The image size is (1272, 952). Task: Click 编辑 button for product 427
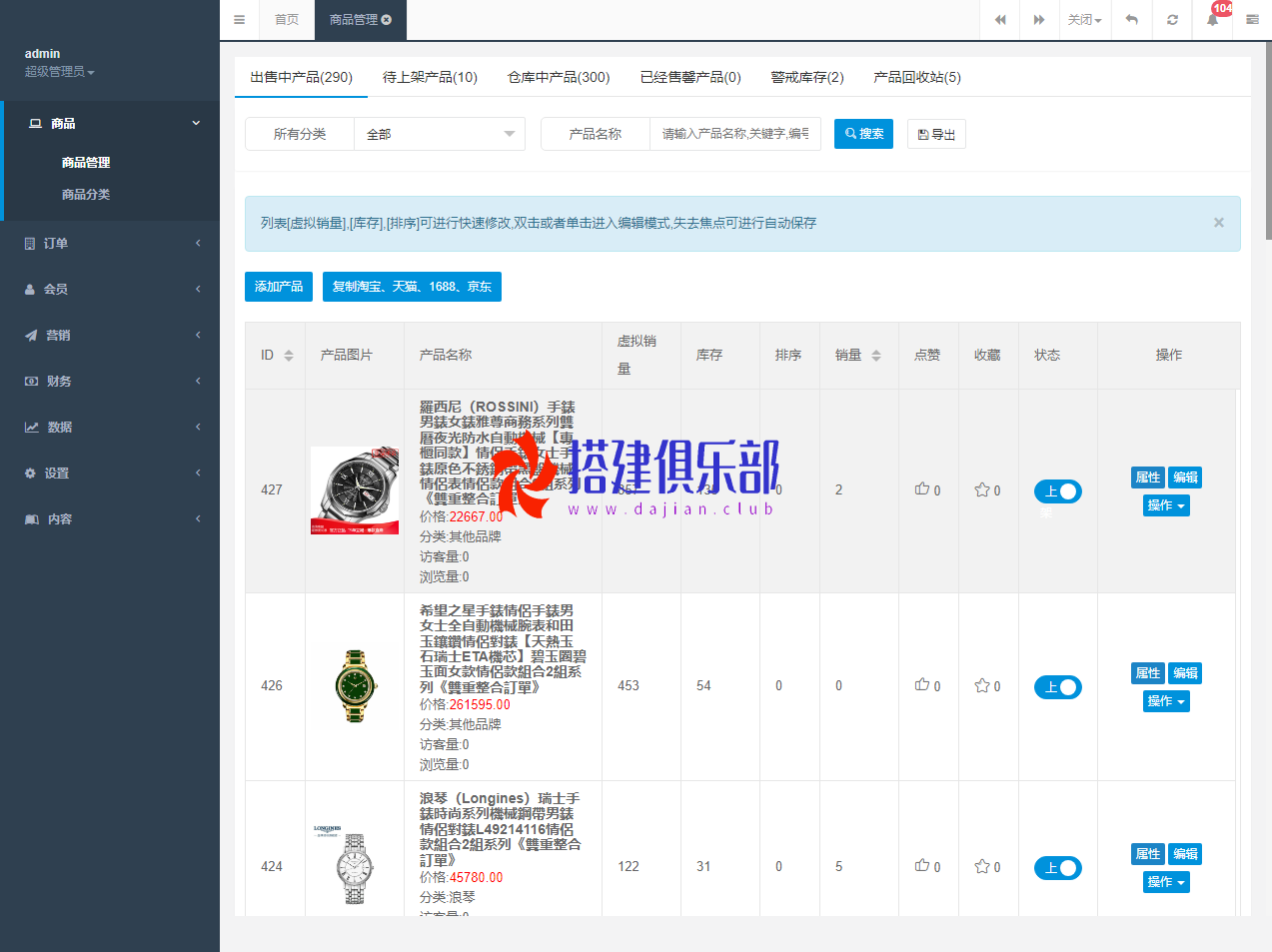point(1185,477)
